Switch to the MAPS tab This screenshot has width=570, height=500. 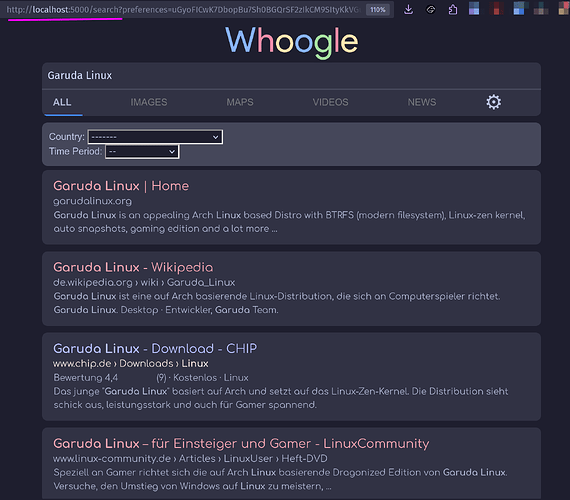click(240, 102)
